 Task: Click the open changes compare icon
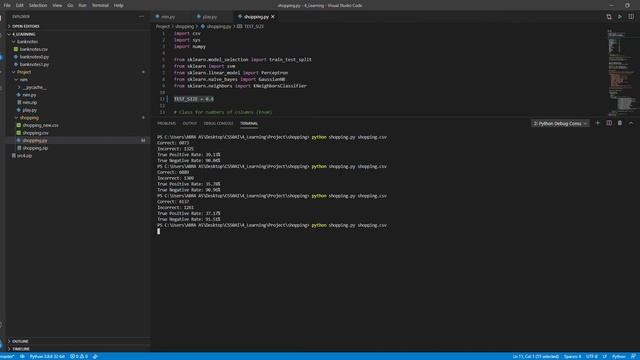pyautogui.click(x=609, y=17)
